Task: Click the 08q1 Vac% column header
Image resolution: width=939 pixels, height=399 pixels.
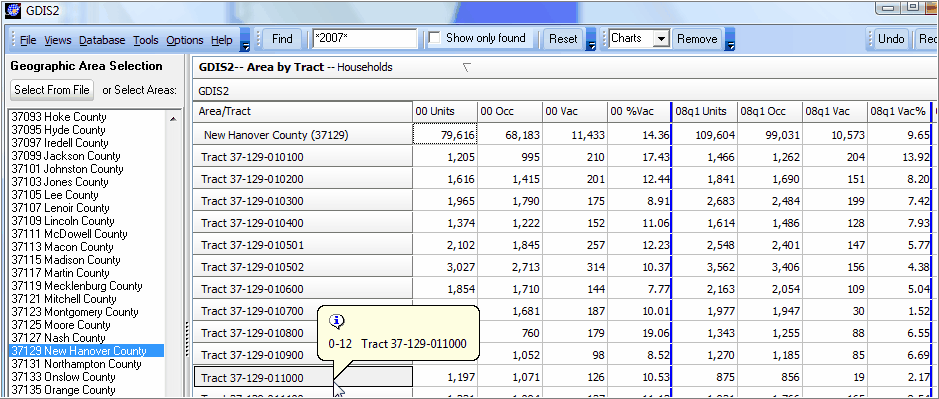Action: pos(898,111)
